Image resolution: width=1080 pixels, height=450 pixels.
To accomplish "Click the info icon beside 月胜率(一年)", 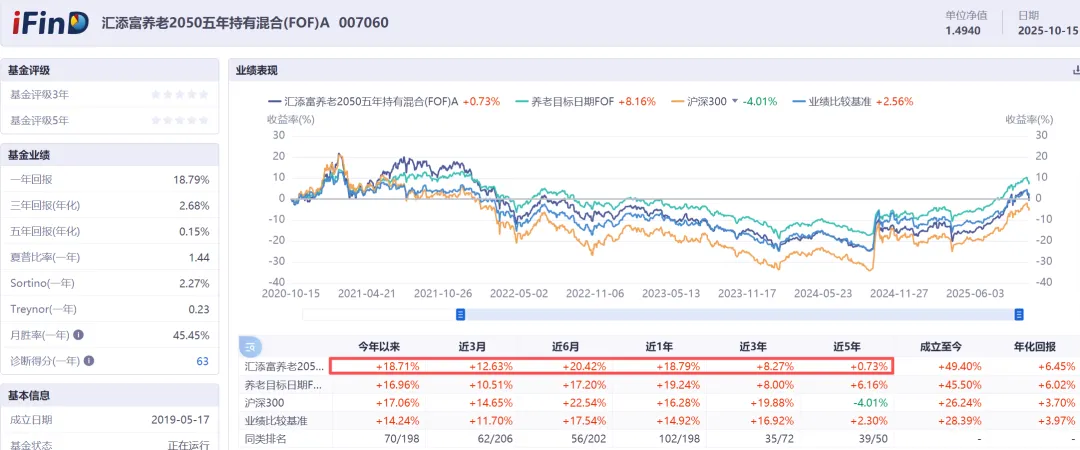I will (78, 336).
